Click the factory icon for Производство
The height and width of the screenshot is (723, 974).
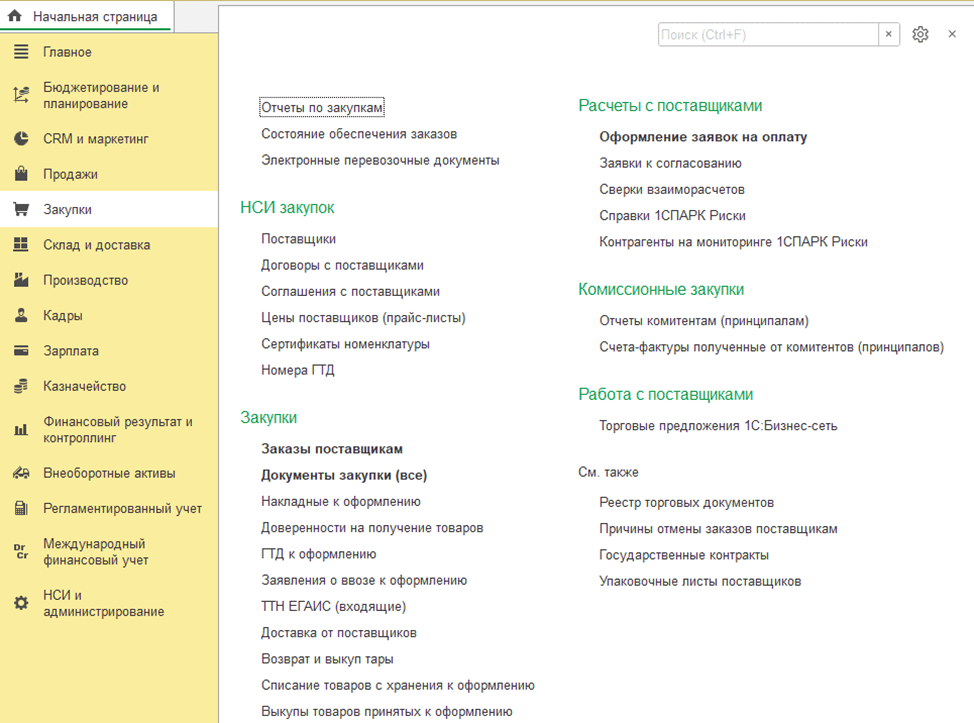pos(21,280)
